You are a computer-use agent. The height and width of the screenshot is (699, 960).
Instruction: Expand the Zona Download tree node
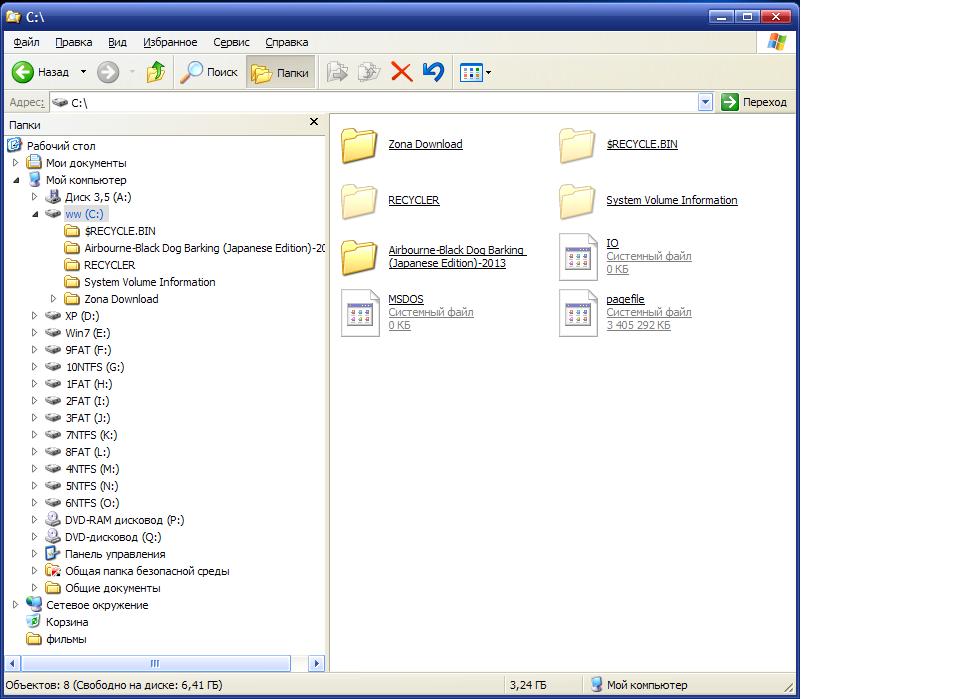[x=53, y=299]
